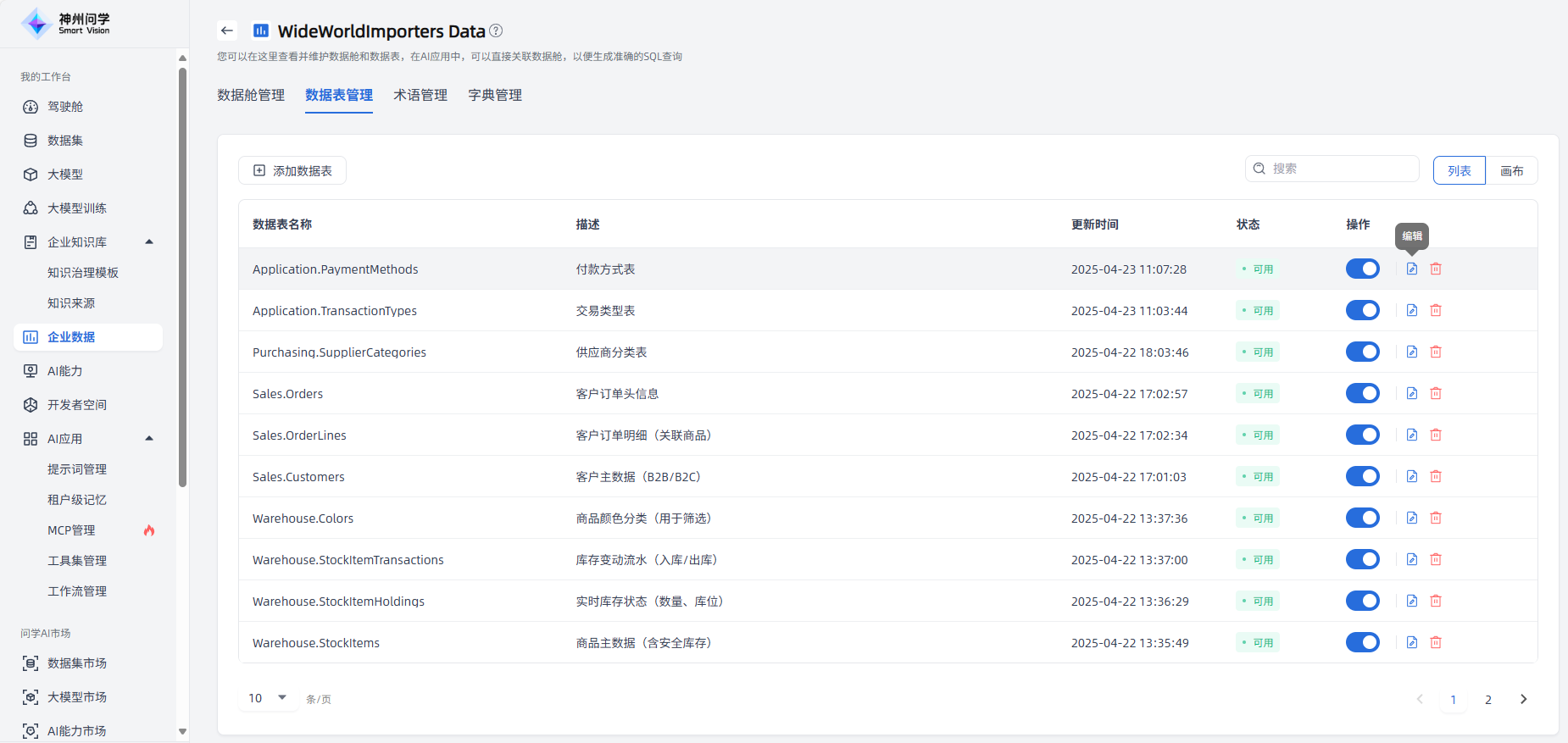This screenshot has width=1568, height=743.
Task: Disable the Purchasing.SupplierCategories switch
Action: 1363,352
